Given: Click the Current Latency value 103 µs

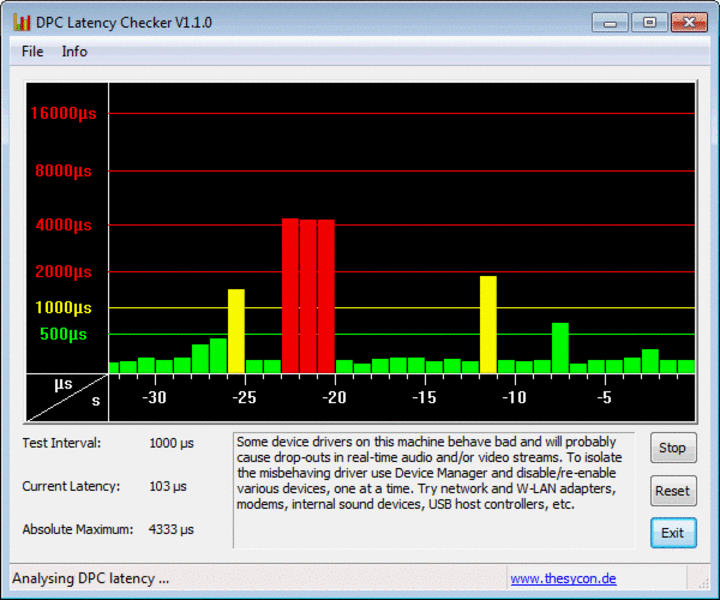Looking at the screenshot, I should 168,486.
